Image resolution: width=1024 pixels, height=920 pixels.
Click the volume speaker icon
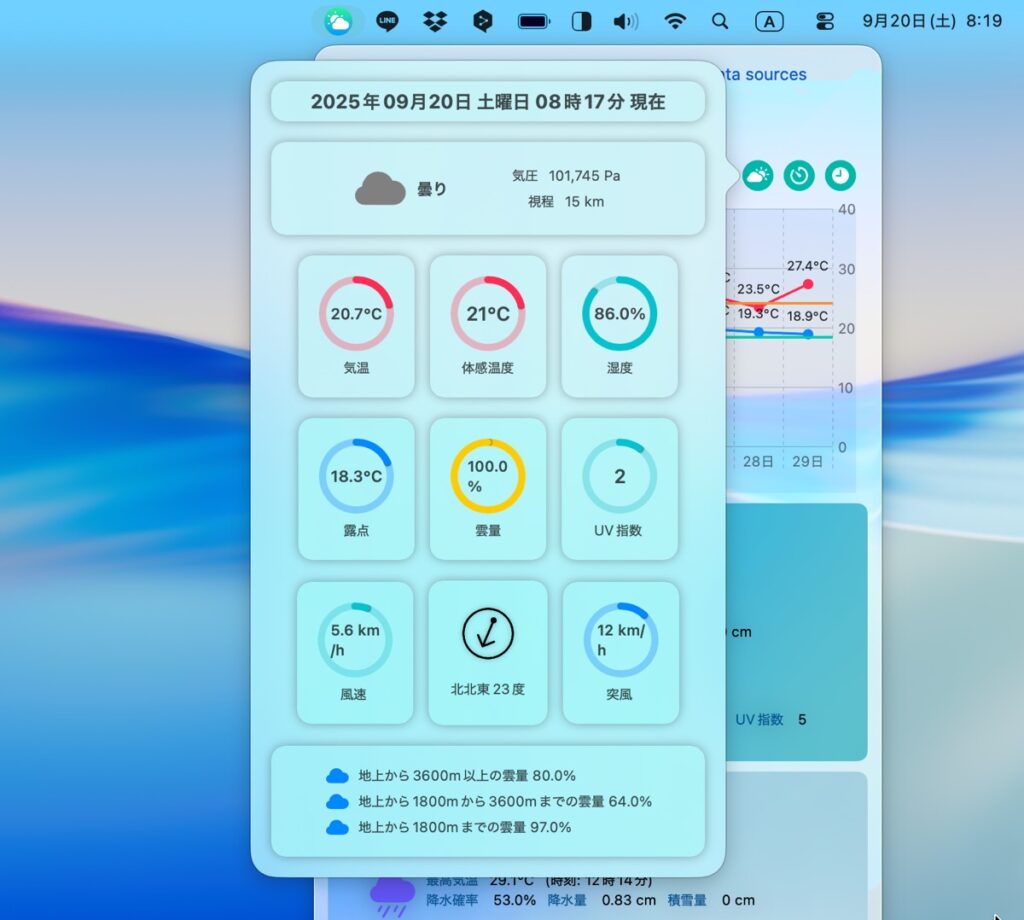click(625, 20)
